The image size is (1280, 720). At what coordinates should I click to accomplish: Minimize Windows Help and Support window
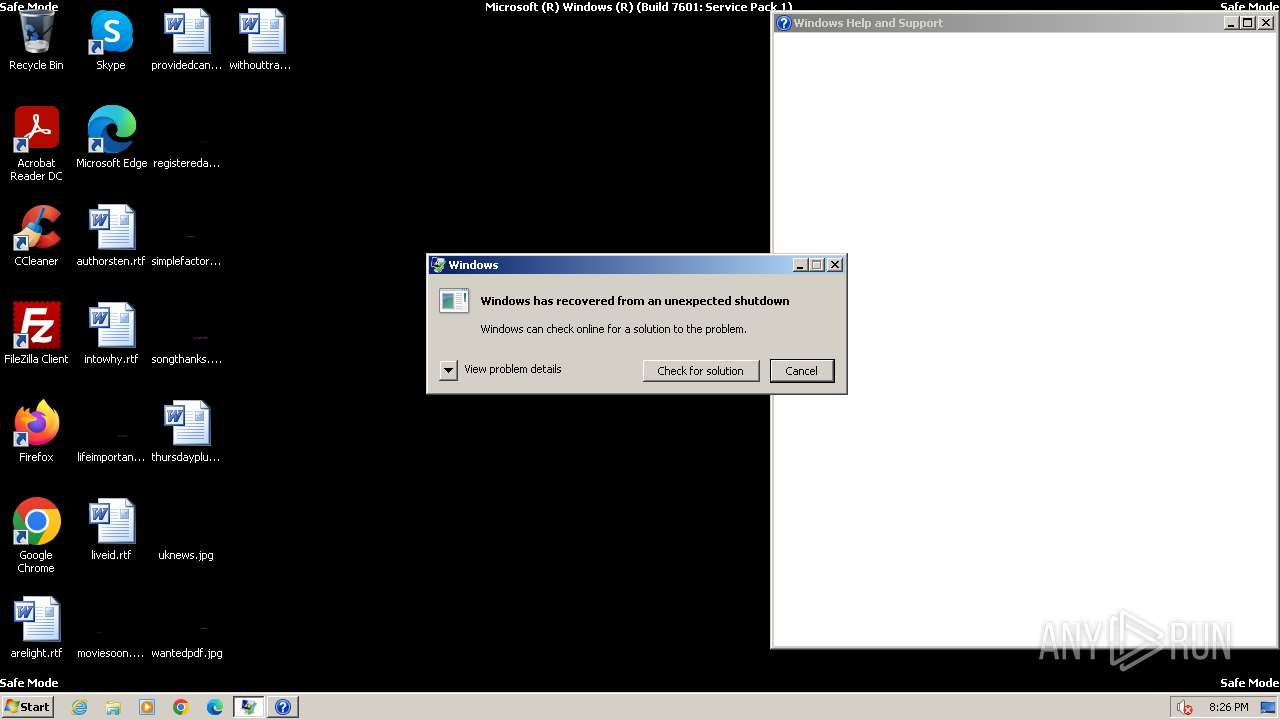[x=1232, y=23]
